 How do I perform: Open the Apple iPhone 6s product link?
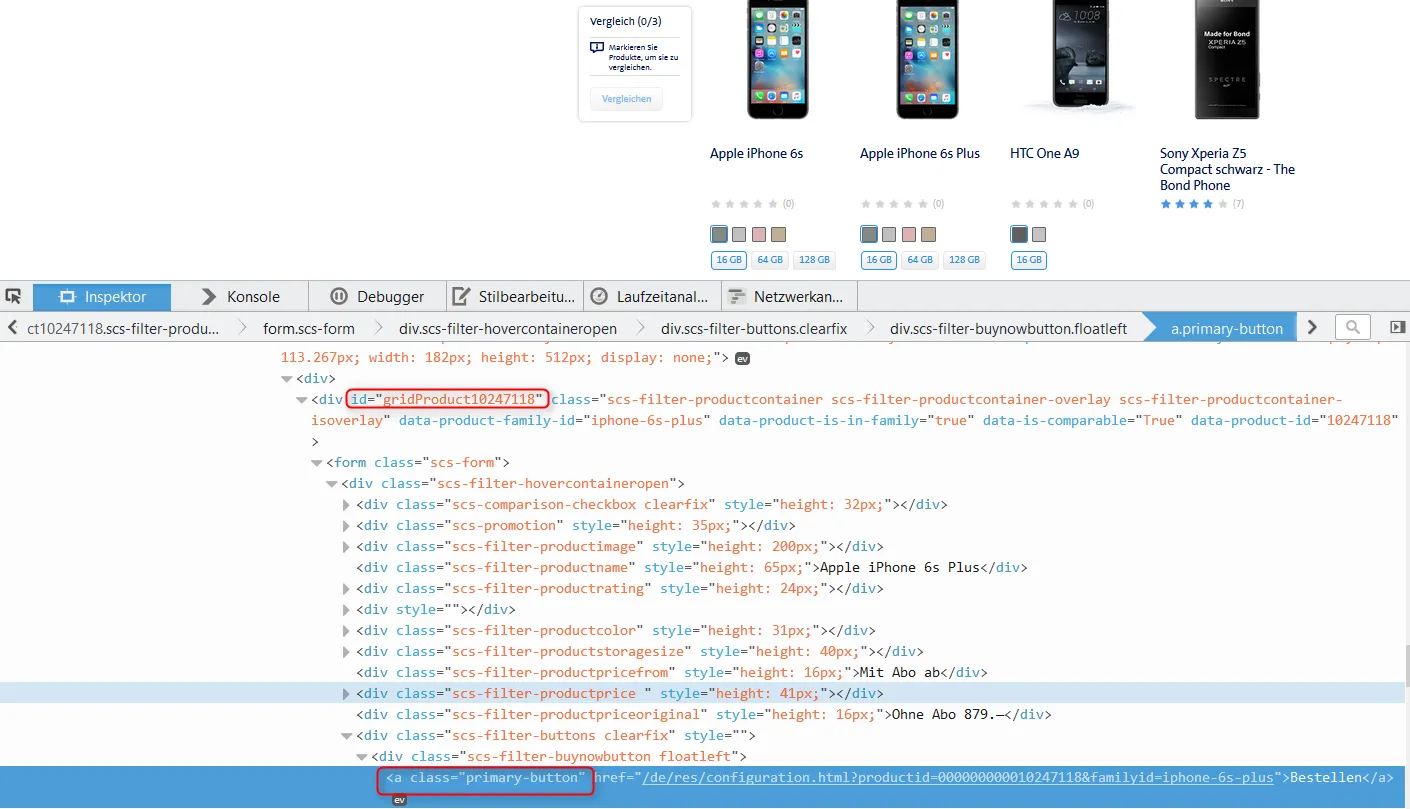coord(756,153)
